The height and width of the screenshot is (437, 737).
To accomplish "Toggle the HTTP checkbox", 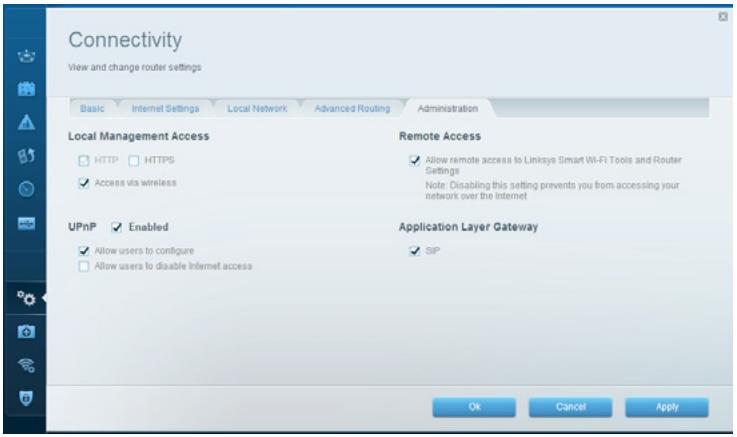I will pos(84,161).
